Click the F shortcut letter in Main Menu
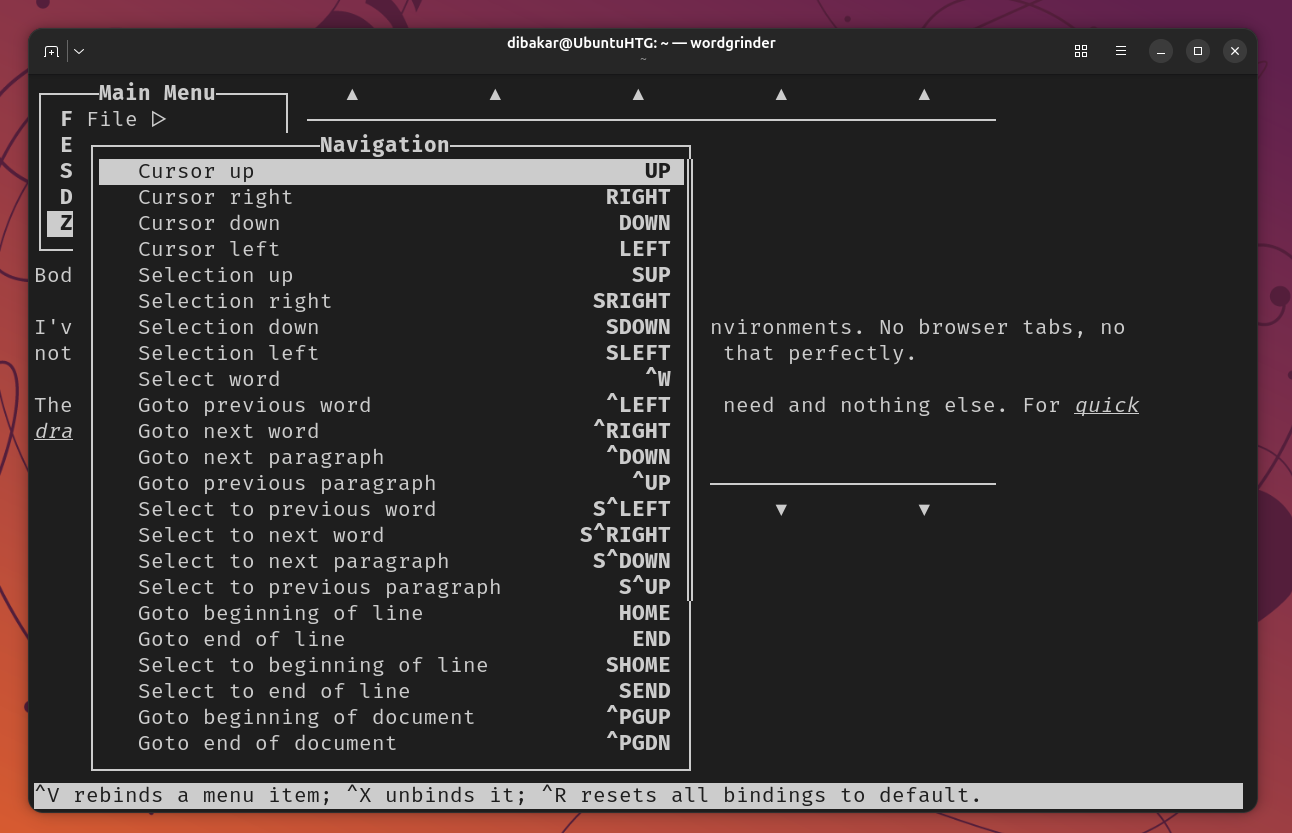The width and height of the screenshot is (1292, 833). coord(66,119)
